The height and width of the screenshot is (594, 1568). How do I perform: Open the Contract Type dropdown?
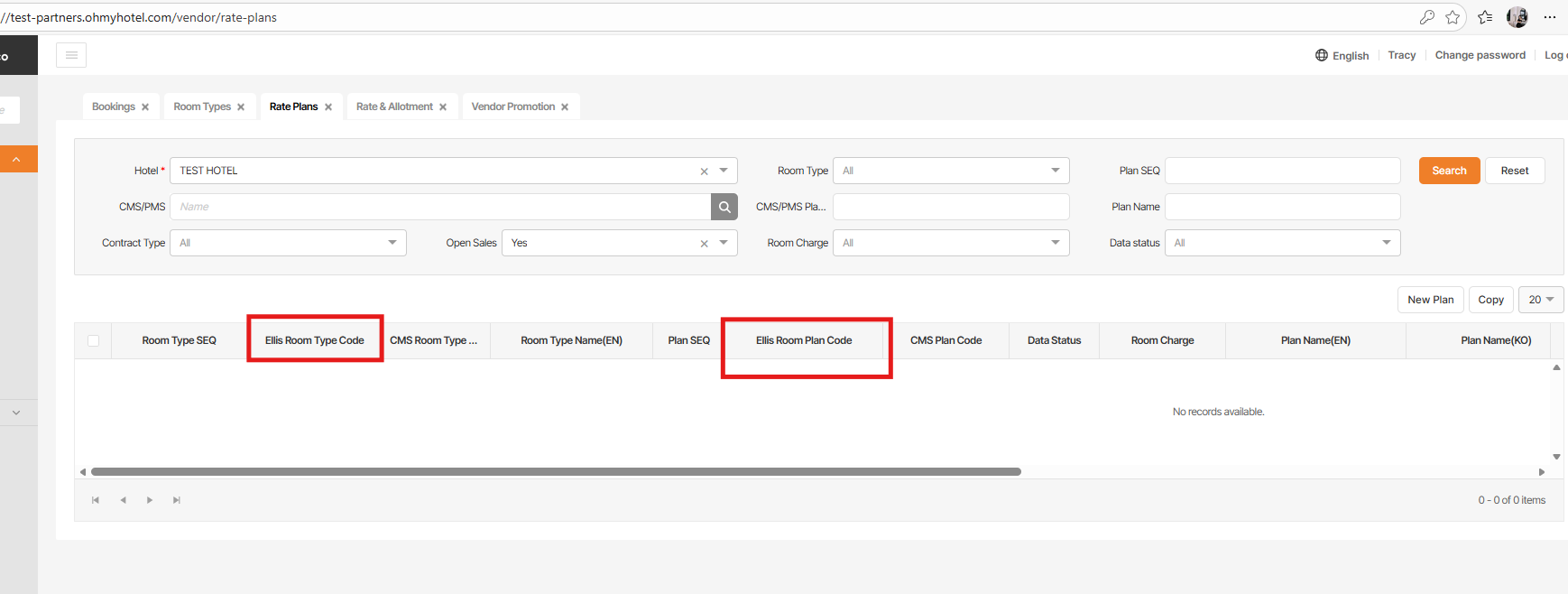click(392, 243)
